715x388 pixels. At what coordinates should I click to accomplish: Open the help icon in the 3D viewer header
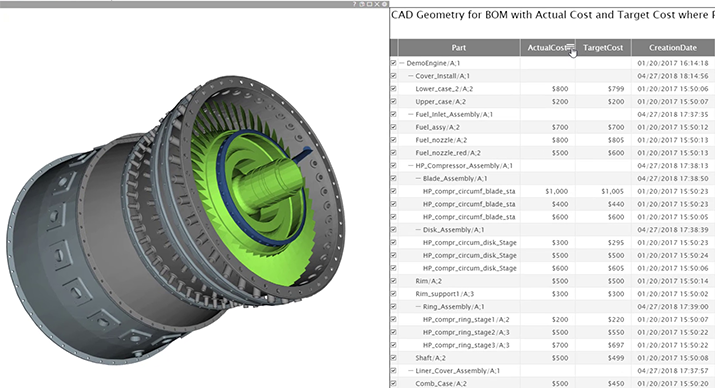[x=354, y=4]
